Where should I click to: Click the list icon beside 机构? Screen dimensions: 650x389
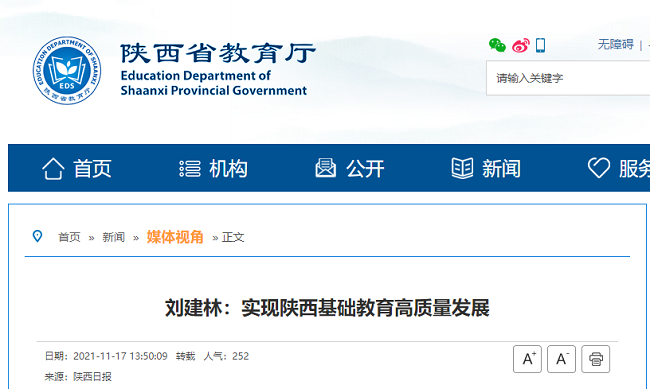pyautogui.click(x=190, y=169)
